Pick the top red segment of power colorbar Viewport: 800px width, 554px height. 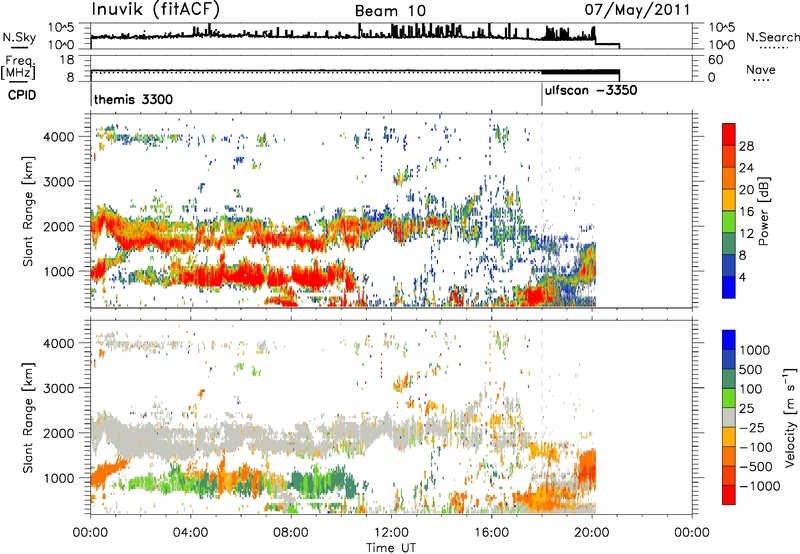(729, 135)
